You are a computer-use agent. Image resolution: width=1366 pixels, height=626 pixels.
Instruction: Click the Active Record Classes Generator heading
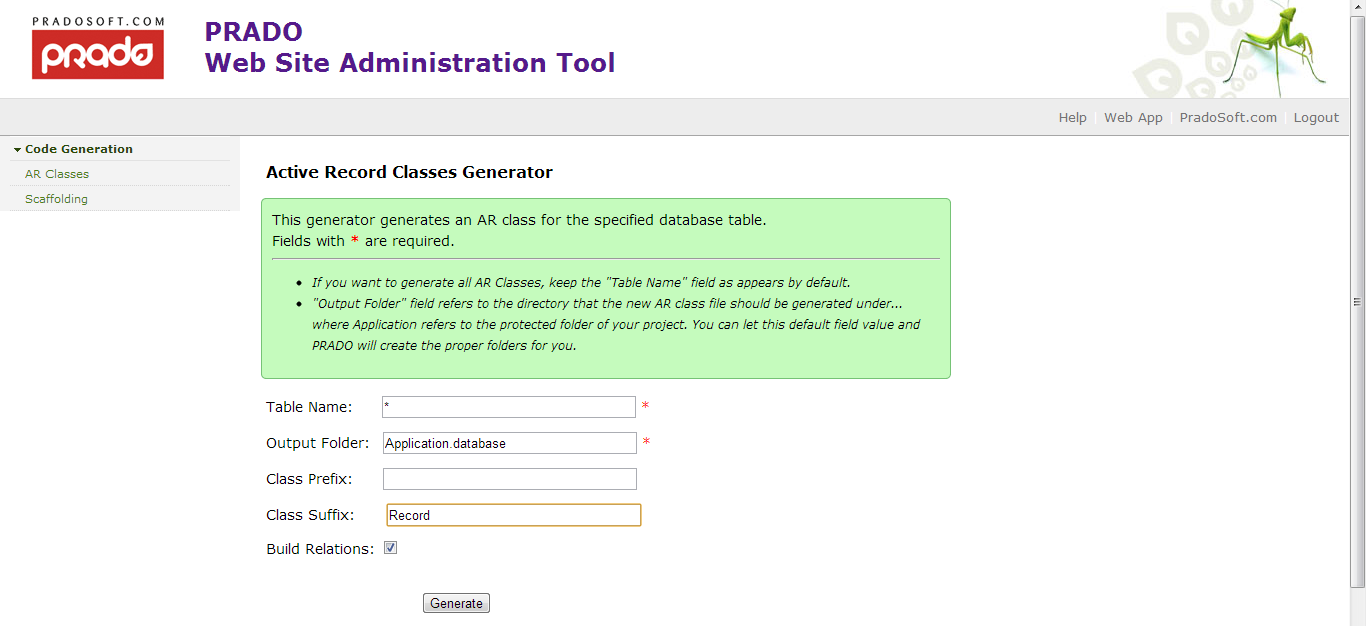(409, 172)
